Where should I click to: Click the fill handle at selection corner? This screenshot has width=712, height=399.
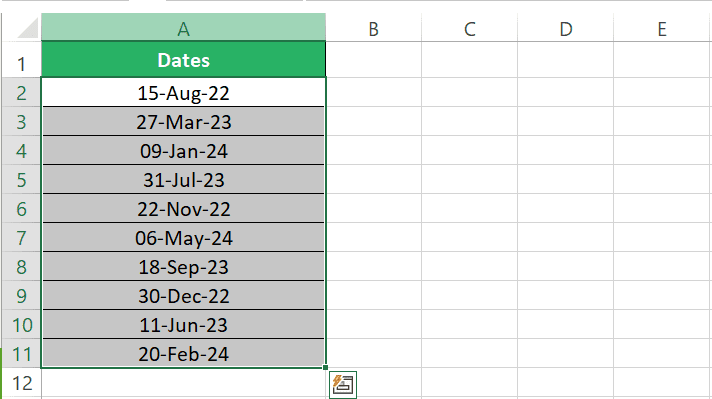[326, 368]
